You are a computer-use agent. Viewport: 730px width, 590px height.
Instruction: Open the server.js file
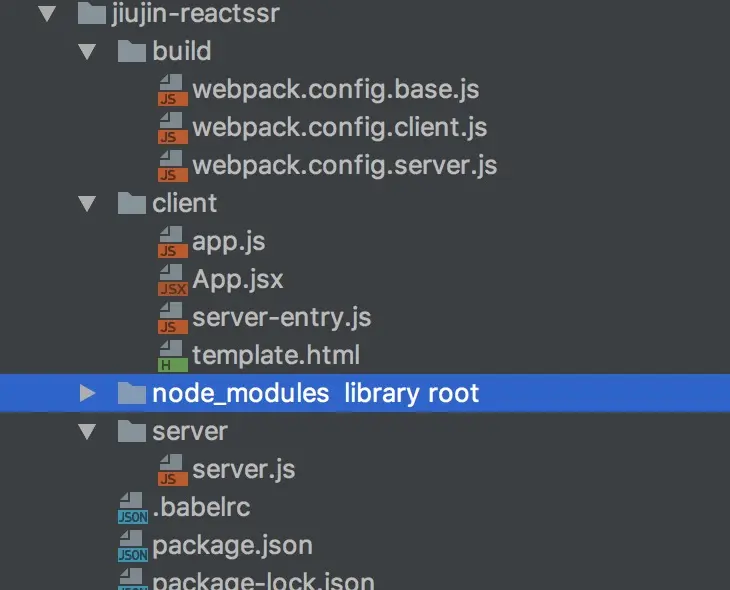click(243, 470)
